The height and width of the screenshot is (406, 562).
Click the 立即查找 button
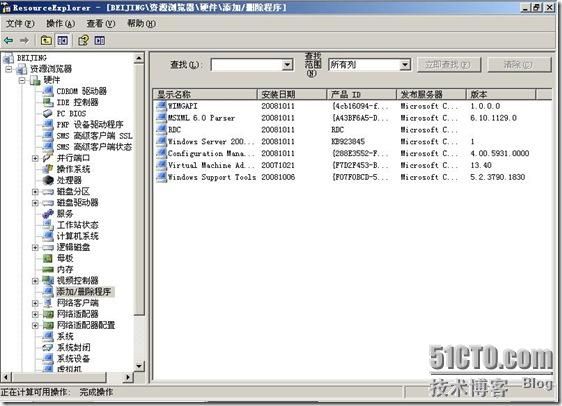448,65
